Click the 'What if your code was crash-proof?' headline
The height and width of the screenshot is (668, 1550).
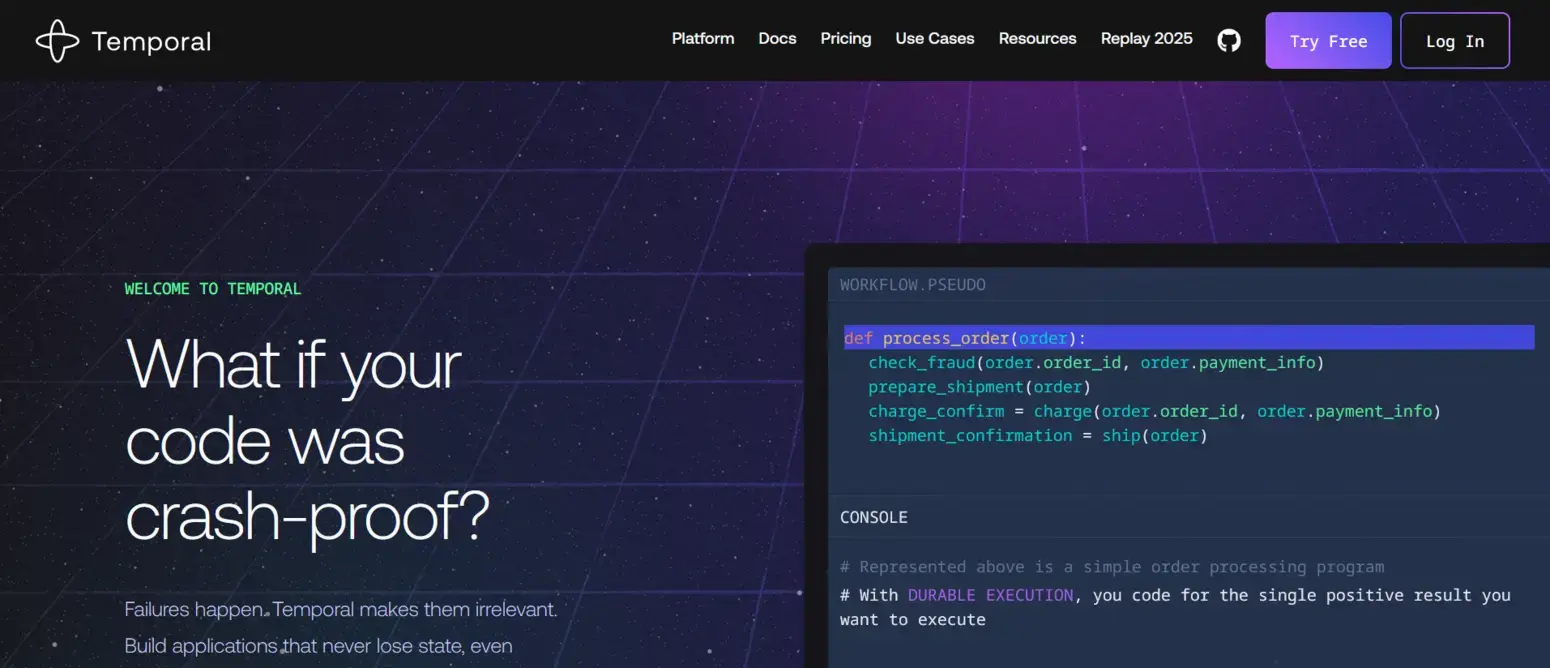[308, 440]
